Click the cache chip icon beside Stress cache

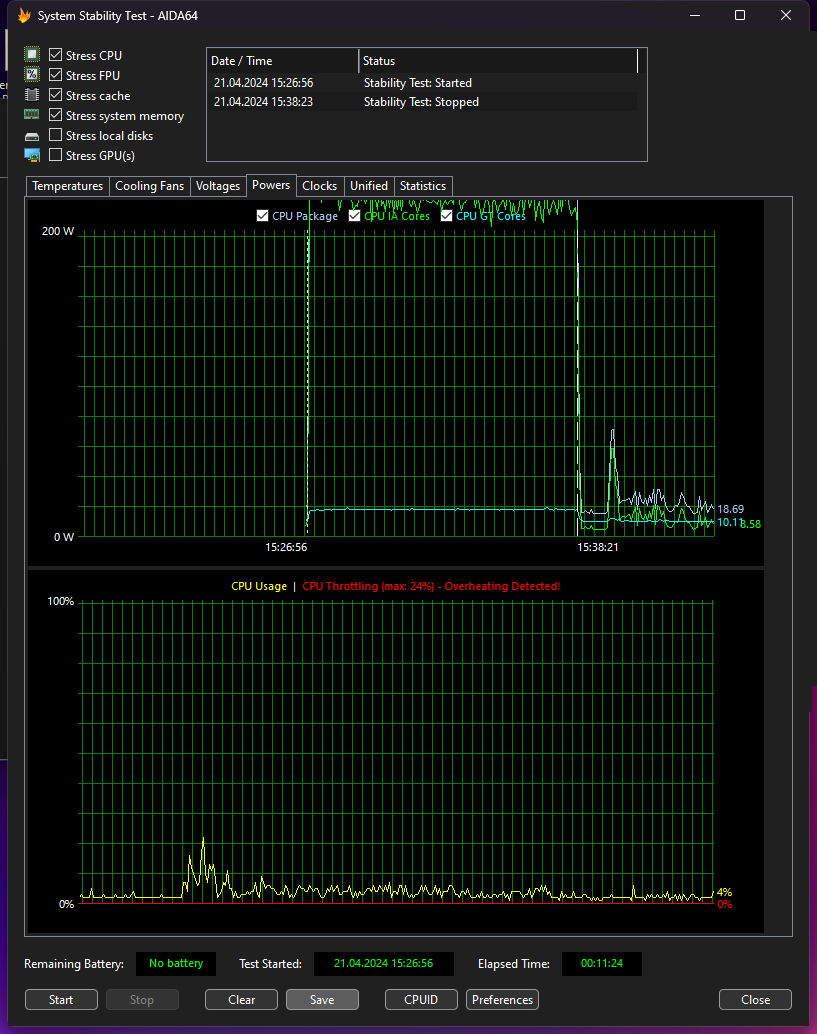coord(32,95)
